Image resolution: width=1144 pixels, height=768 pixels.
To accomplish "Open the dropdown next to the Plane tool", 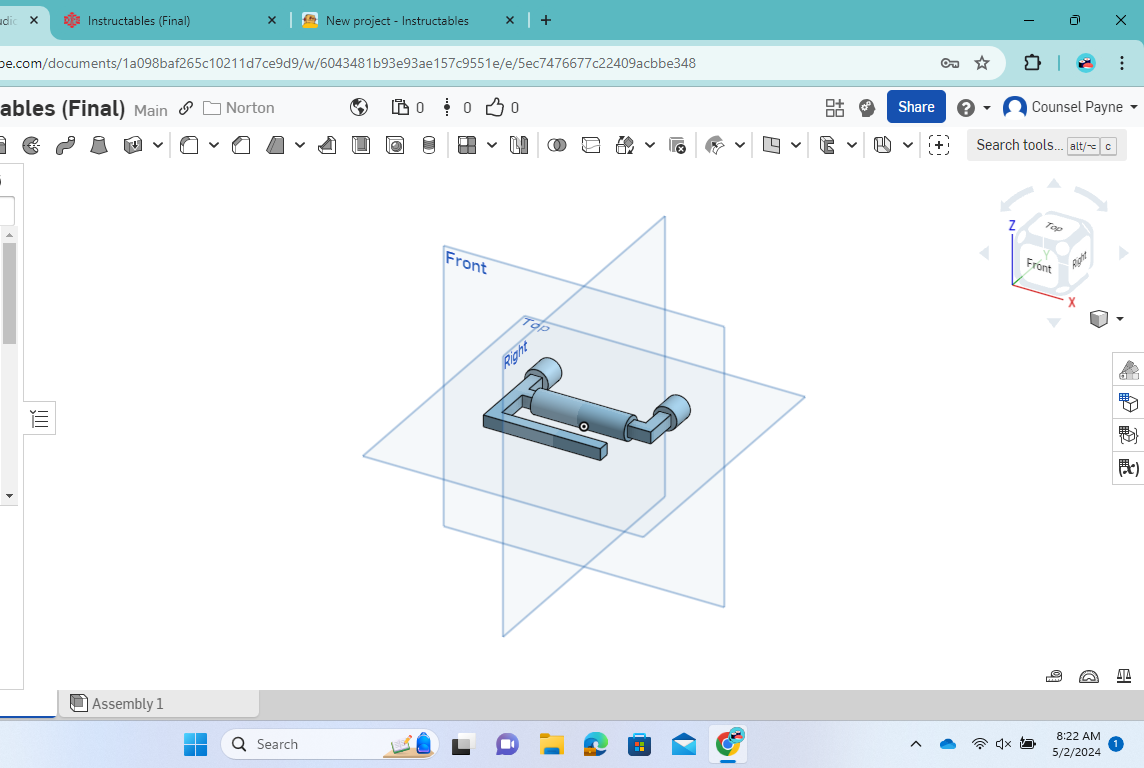I will 796,145.
